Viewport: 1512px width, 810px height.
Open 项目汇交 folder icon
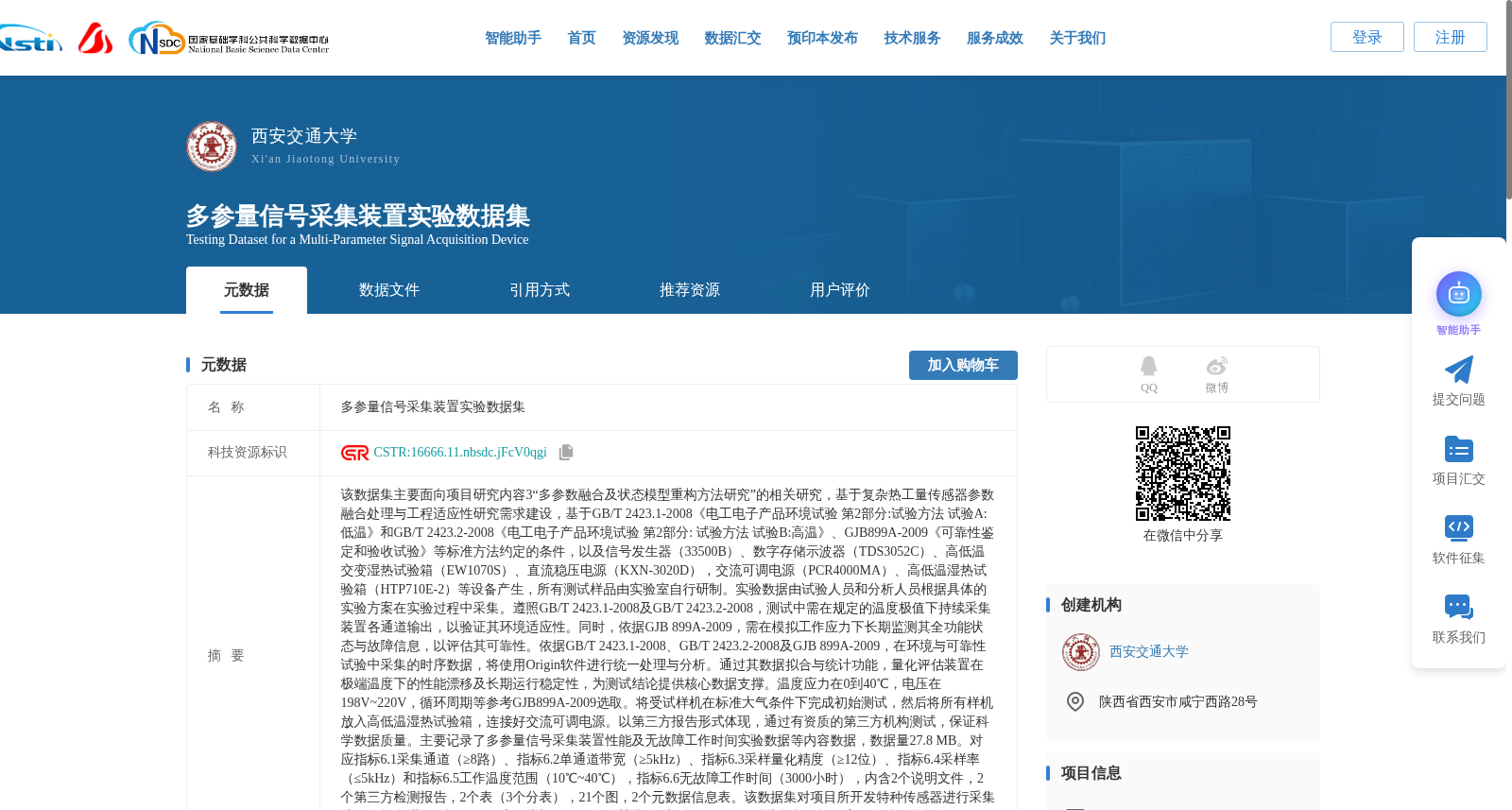[x=1458, y=449]
